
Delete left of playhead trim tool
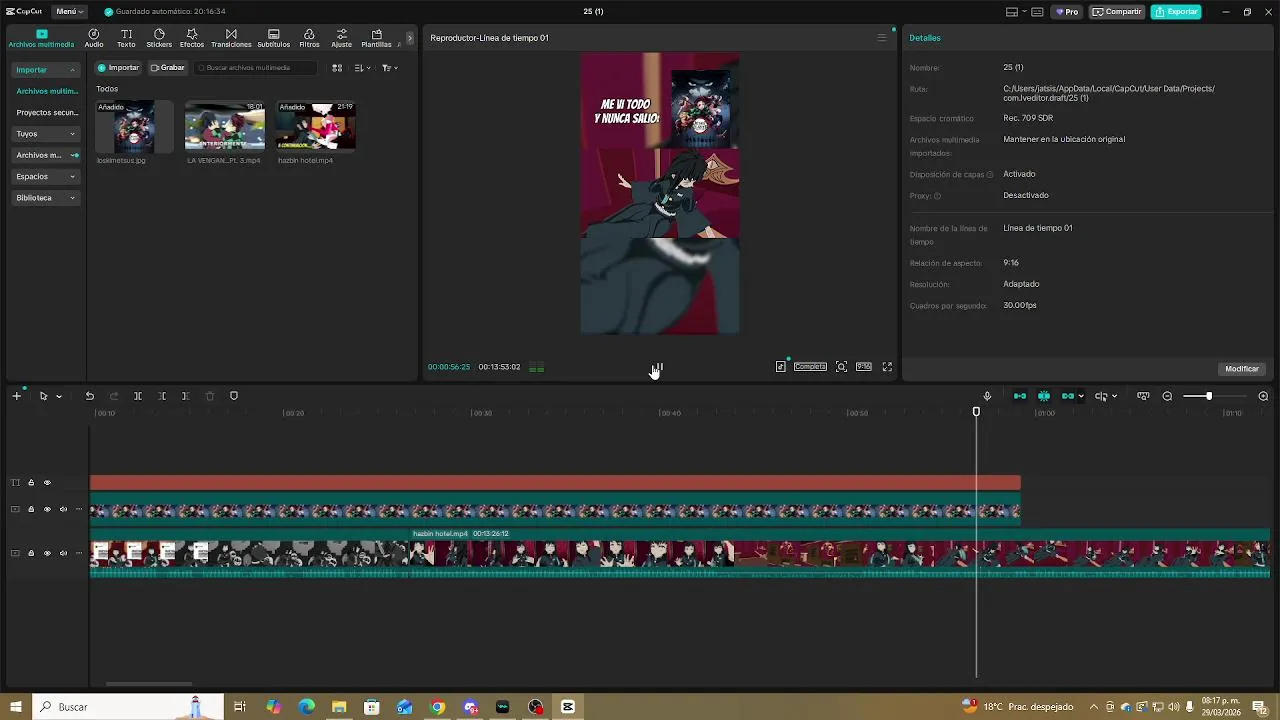point(162,396)
